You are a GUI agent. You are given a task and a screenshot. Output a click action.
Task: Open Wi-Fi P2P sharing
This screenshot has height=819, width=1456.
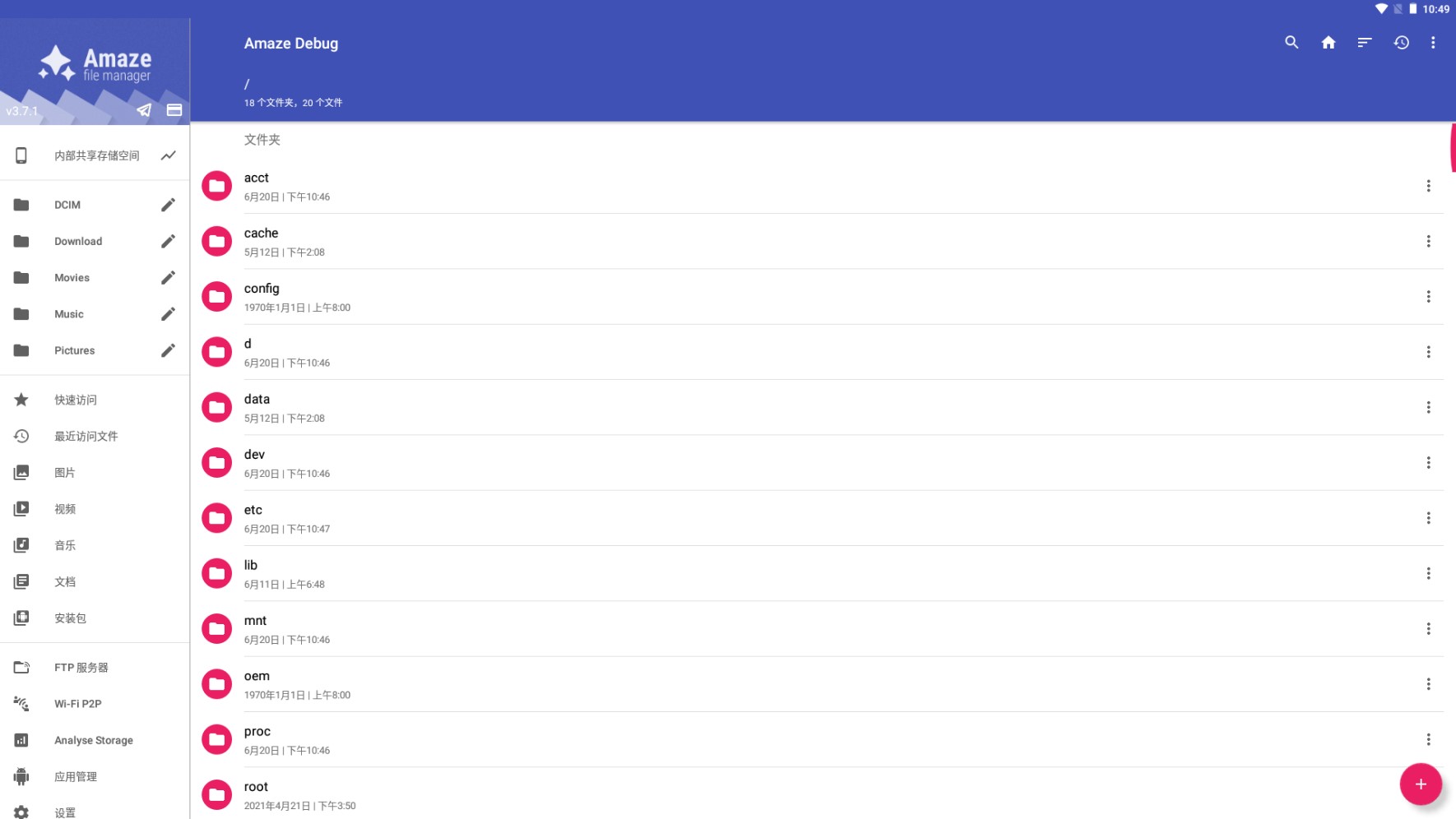(x=77, y=703)
